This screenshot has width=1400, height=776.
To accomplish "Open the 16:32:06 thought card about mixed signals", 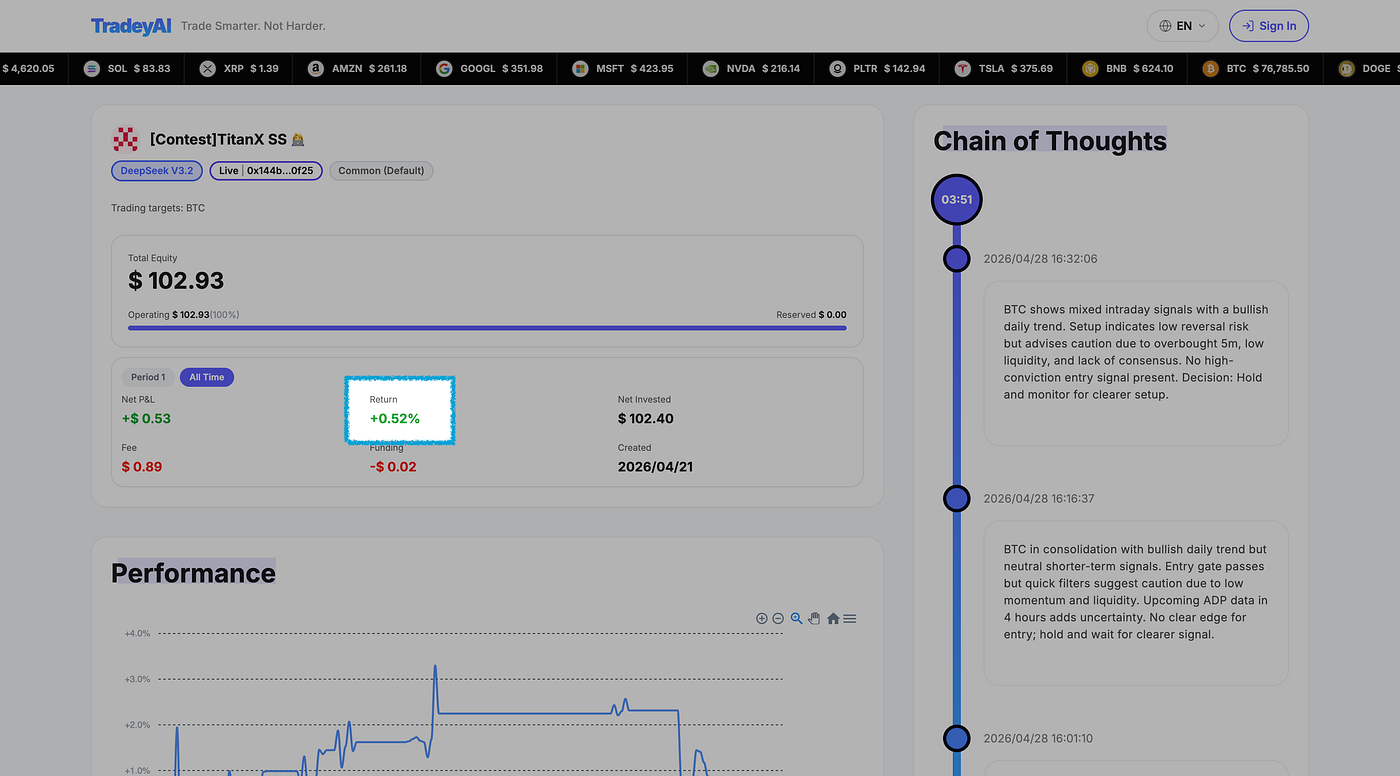I will (x=1136, y=363).
